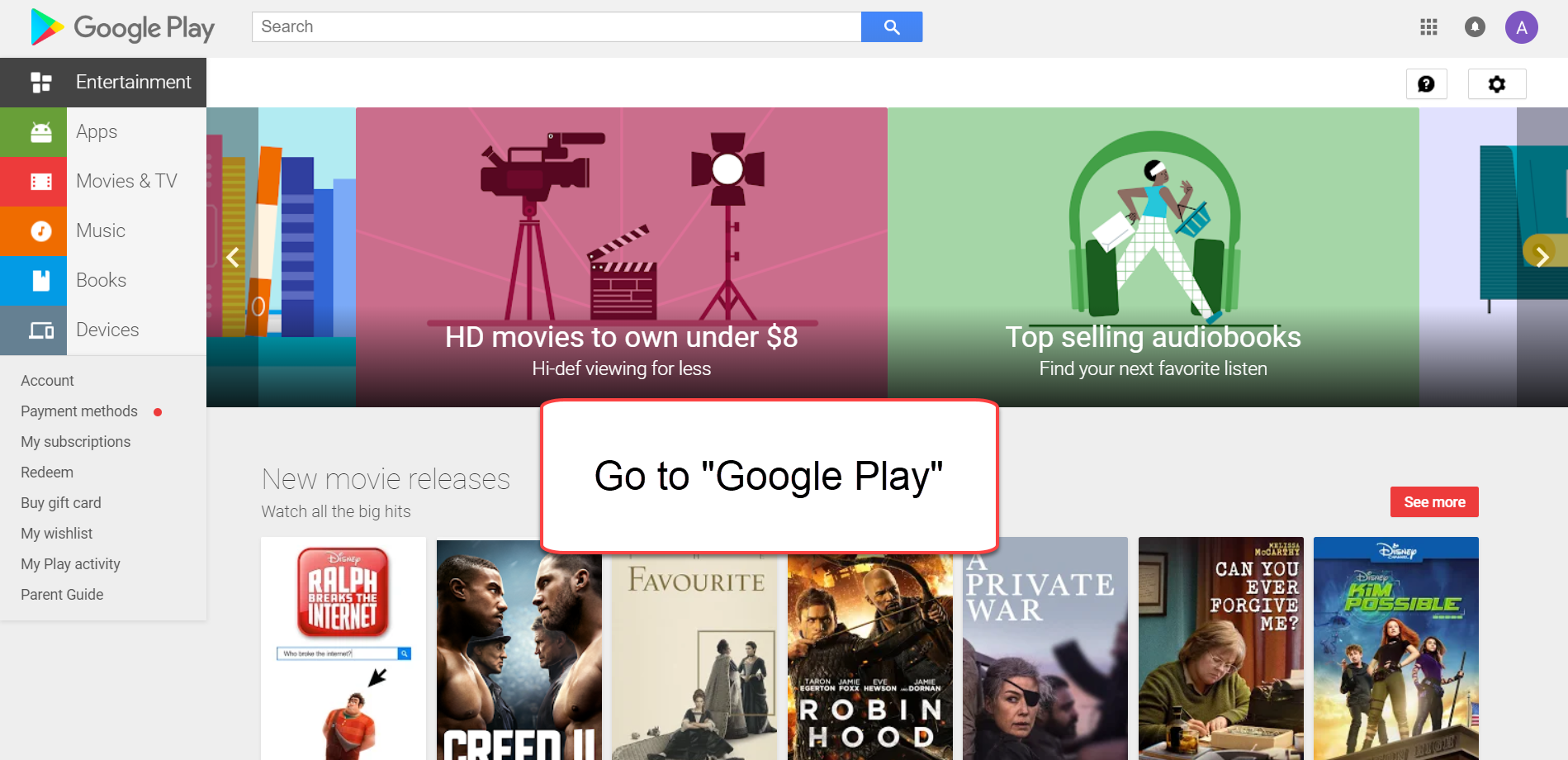Open My subscriptions link
The height and width of the screenshot is (760, 1568).
76,442
